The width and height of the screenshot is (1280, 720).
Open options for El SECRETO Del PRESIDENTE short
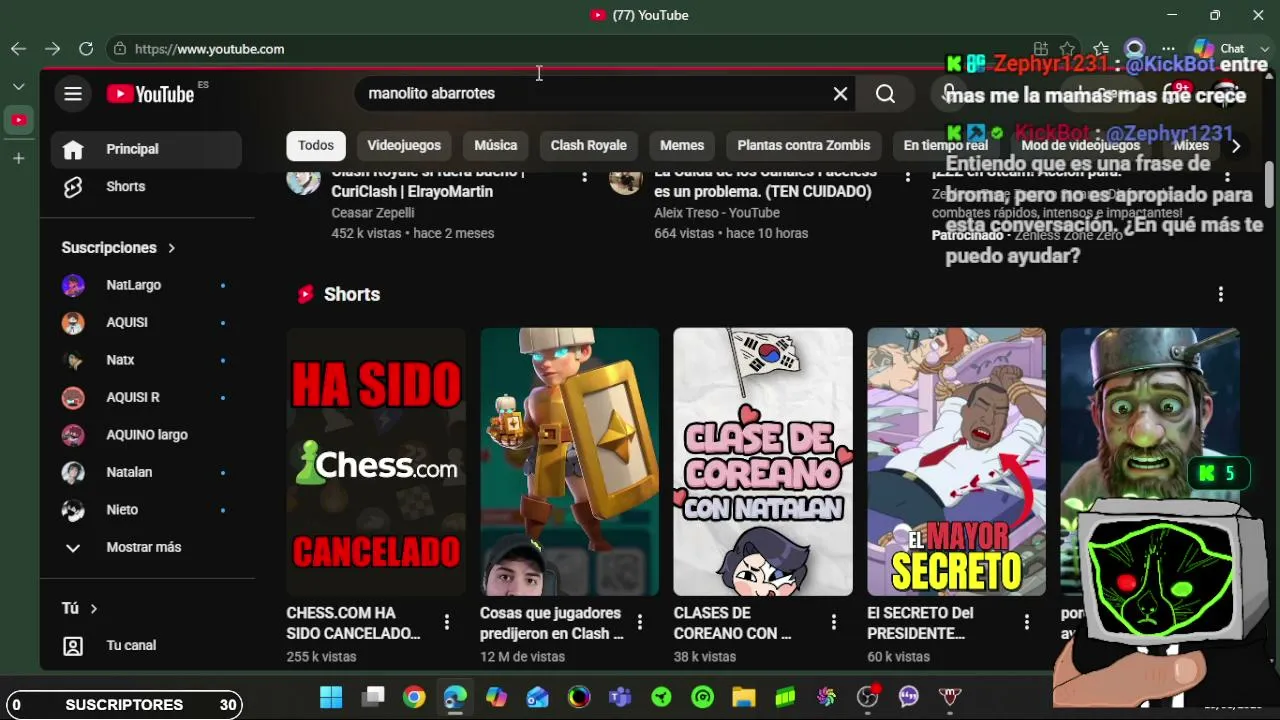1026,623
